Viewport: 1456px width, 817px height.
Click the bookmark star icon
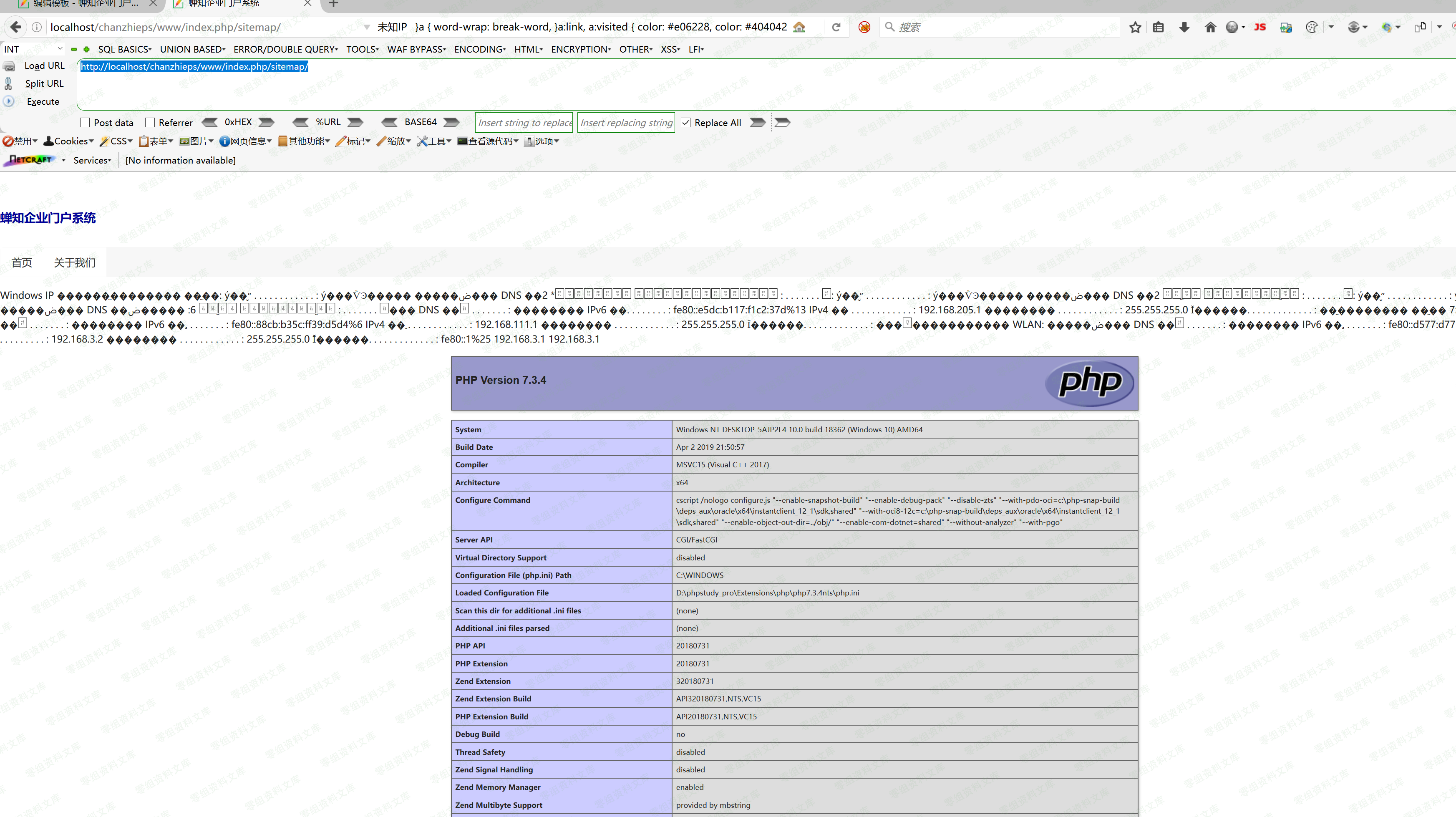tap(1135, 27)
